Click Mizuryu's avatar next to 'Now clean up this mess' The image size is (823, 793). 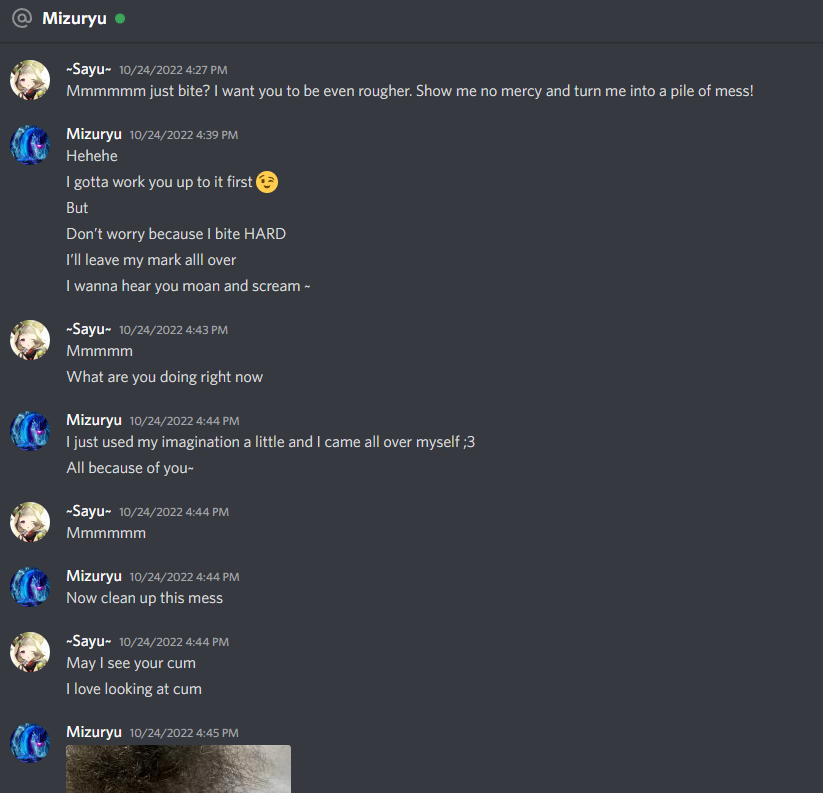[x=30, y=587]
